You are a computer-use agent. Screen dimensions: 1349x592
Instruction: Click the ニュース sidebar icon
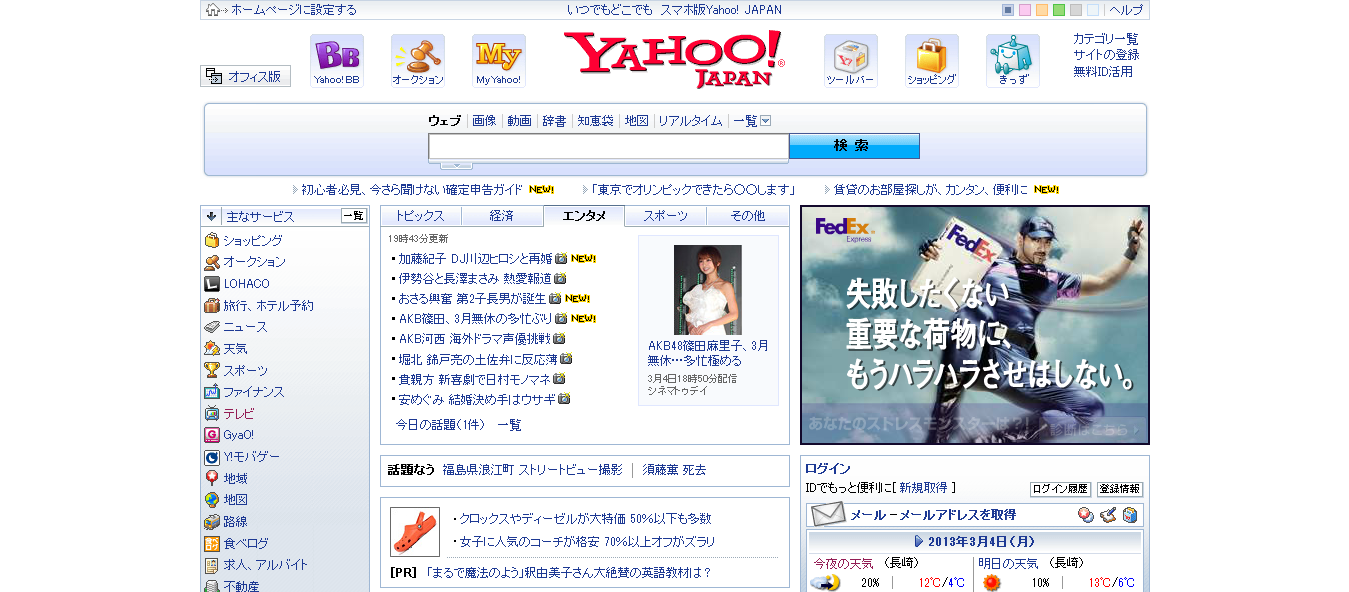(212, 327)
